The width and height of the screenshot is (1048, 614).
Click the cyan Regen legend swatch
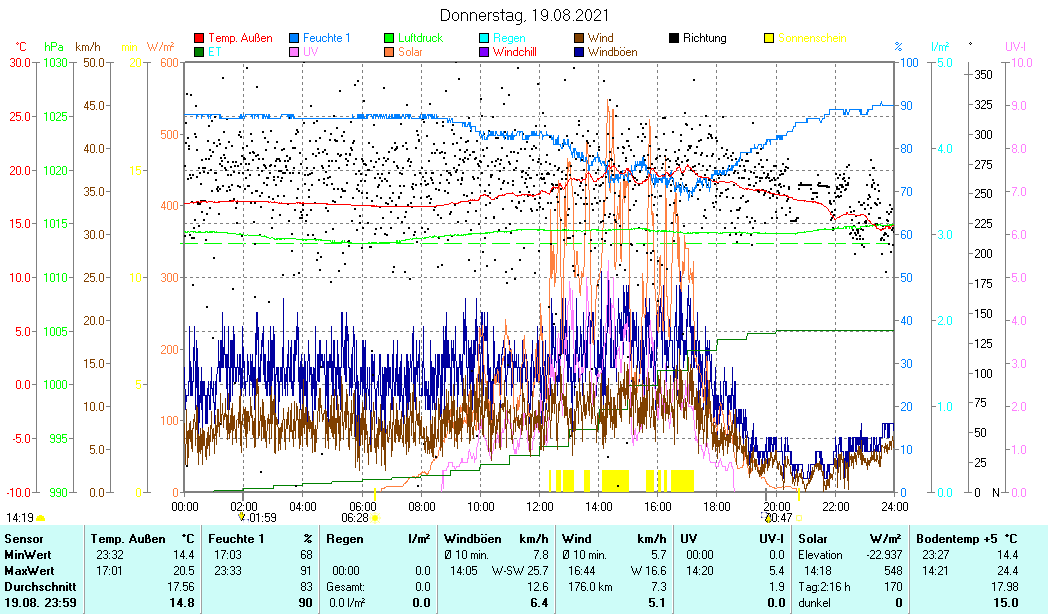tap(484, 38)
